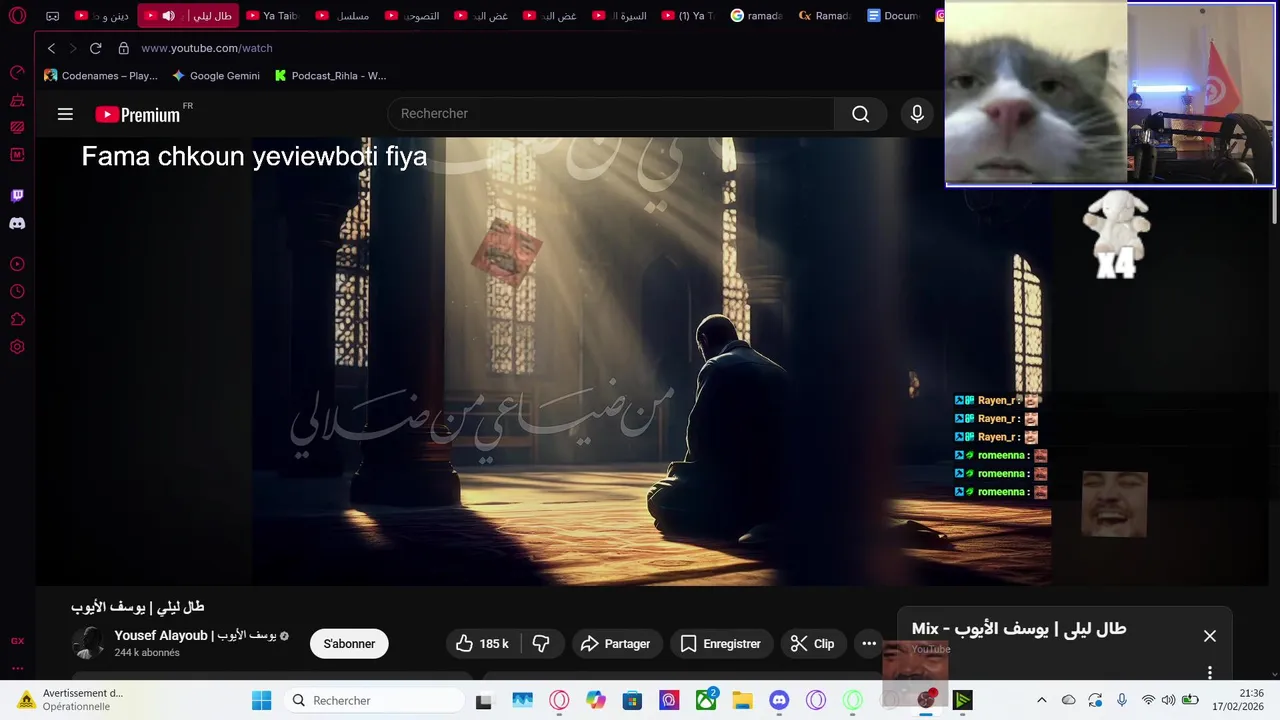Viewport: 1280px width, 720px height.
Task: Switch to the "(1) Ya T" tab
Action: (689, 16)
